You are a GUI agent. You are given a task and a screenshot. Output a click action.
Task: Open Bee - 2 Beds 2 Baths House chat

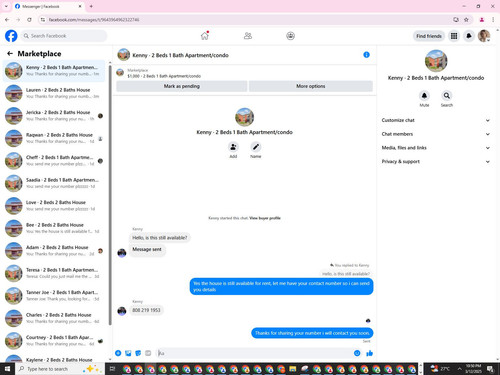[54, 228]
